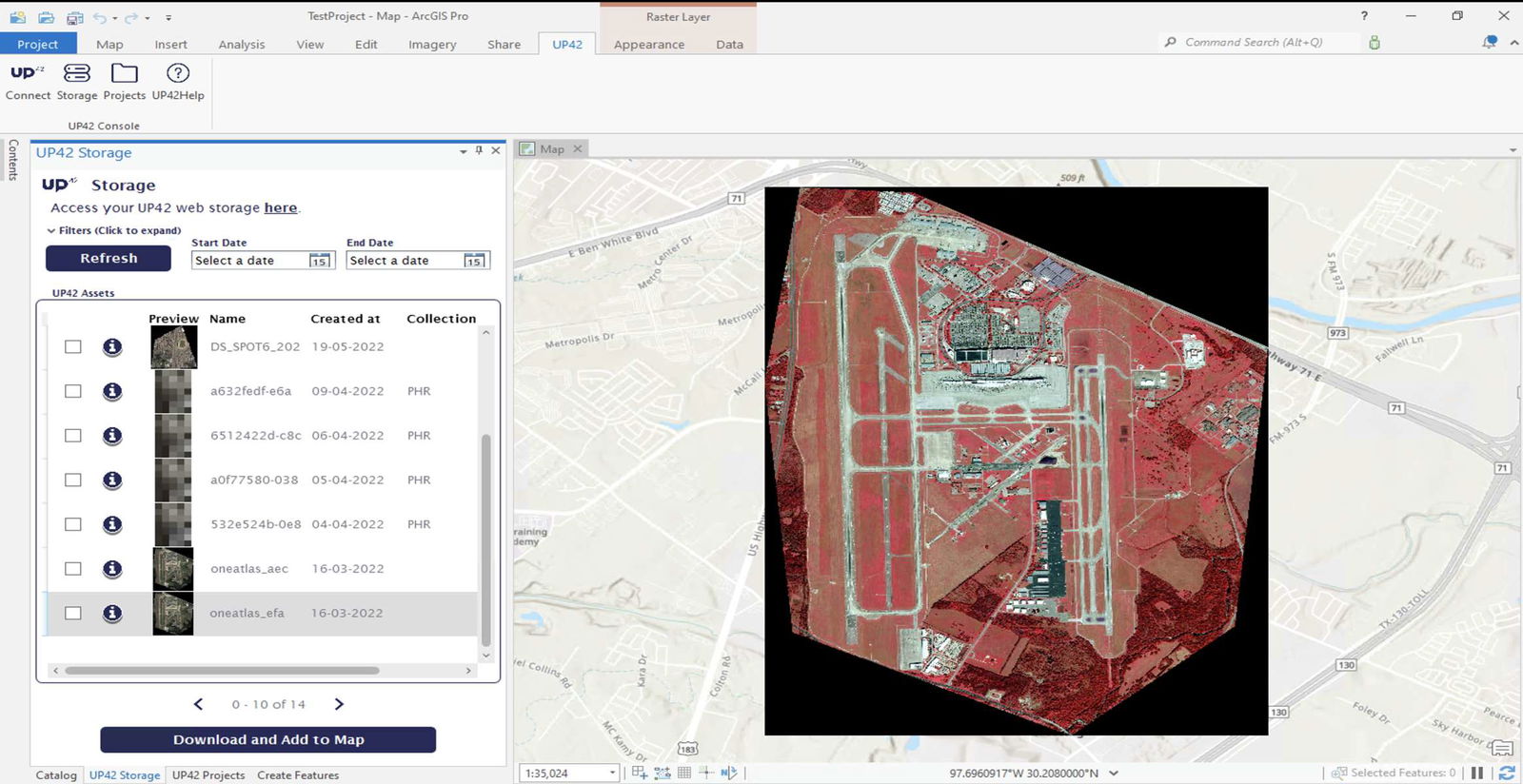
Task: Expand the Filters section
Action: (113, 230)
